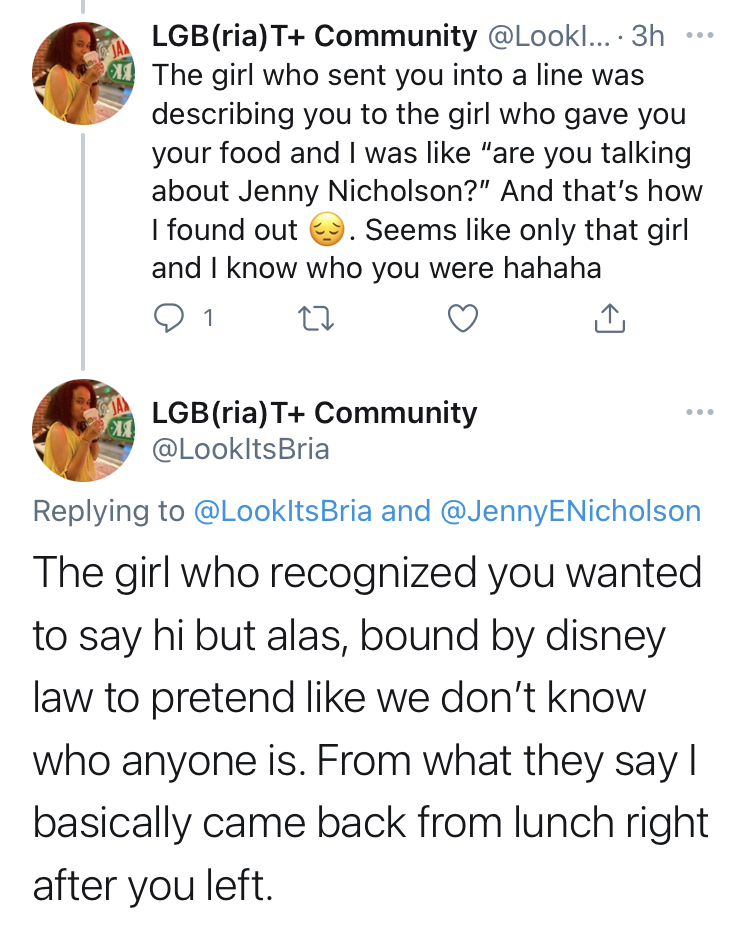View the lower tweet's profile picture
Screen dimensions: 750x936
[x=84, y=430]
